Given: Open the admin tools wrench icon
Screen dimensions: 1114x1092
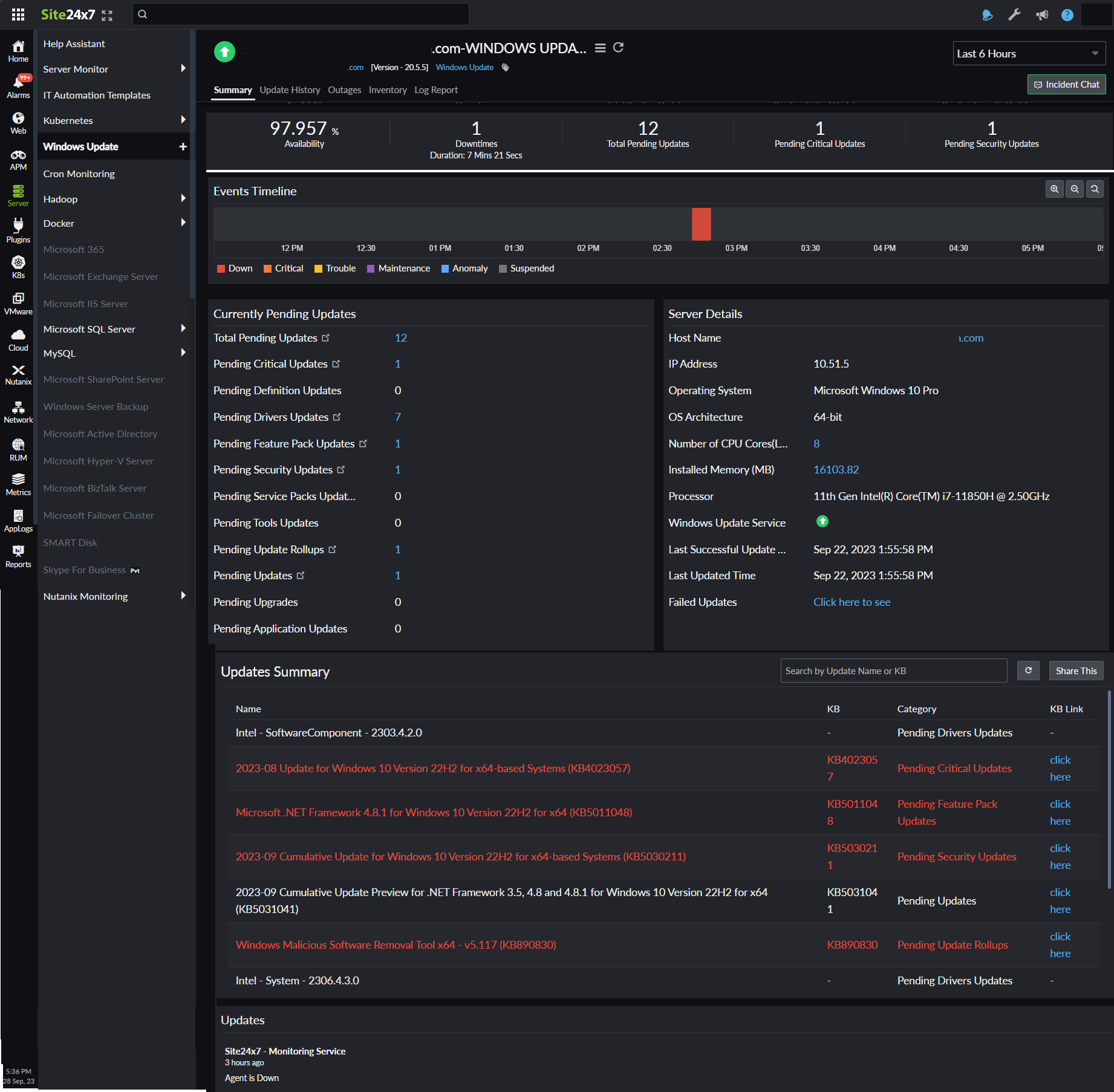Looking at the screenshot, I should [1014, 14].
